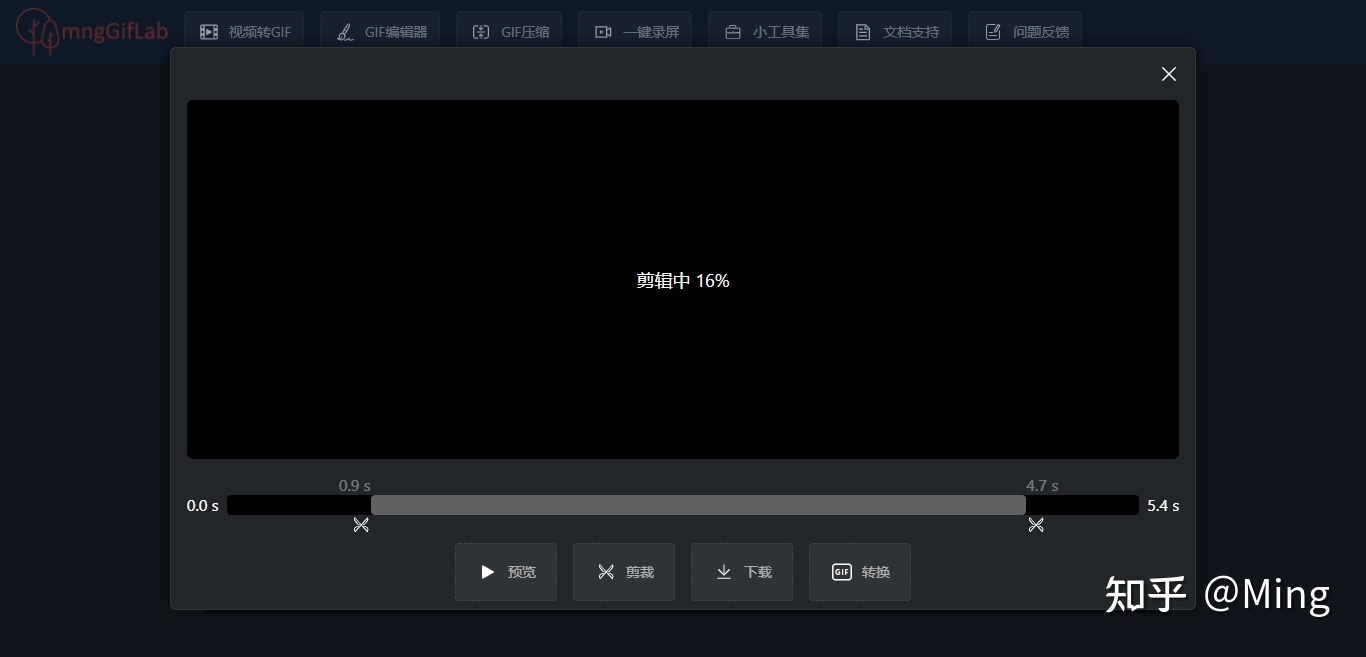The image size is (1366, 657).
Task: Click the 4.7 s trim end label
Action: coord(1042,486)
